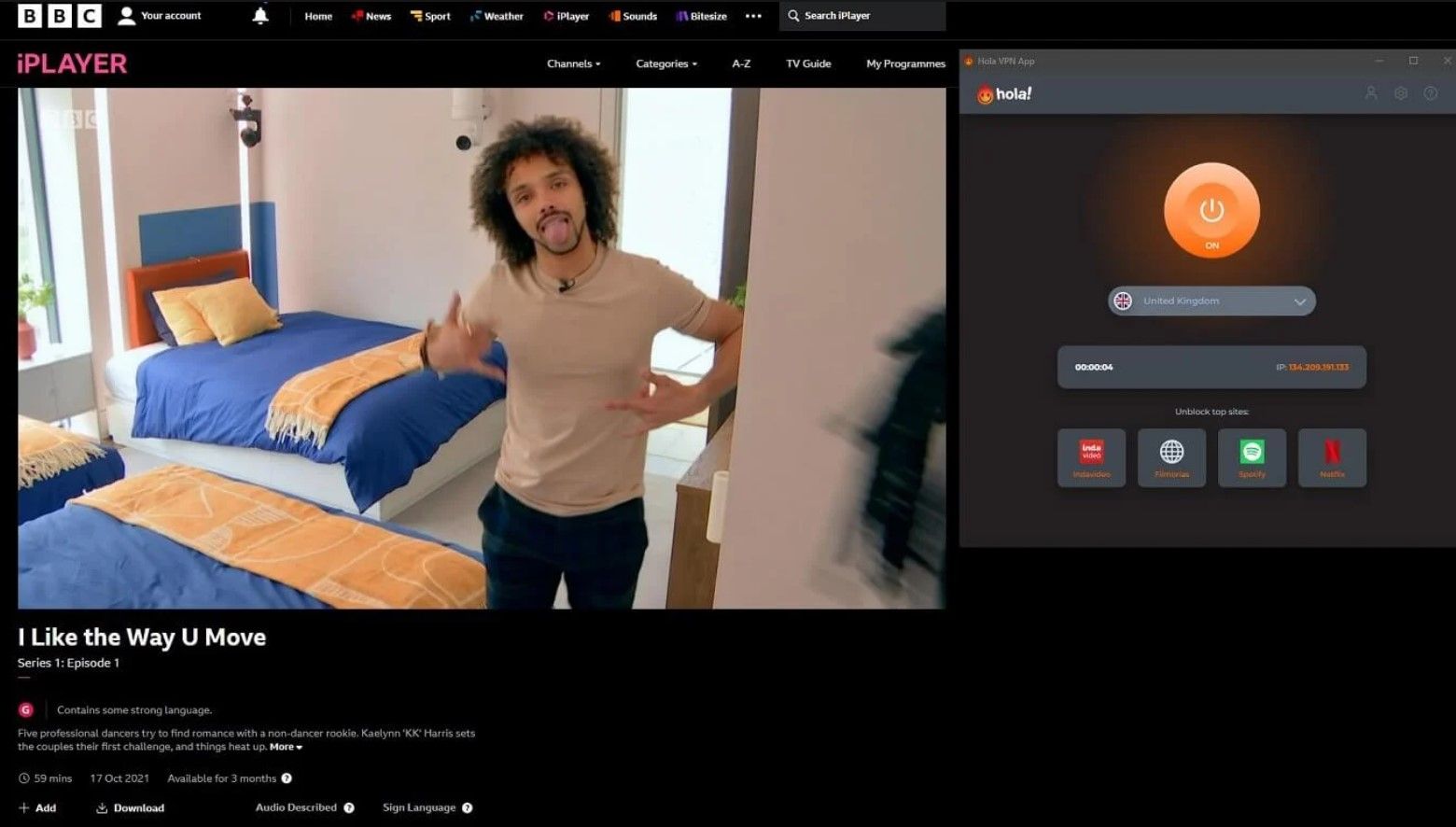Open help icon beside Audio Described

(349, 808)
